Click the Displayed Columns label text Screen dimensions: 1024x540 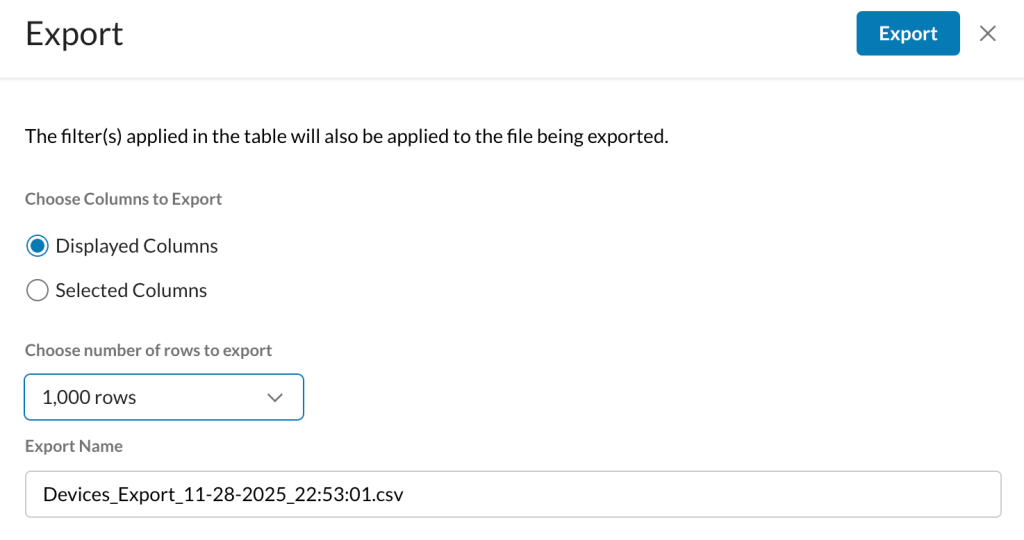pyautogui.click(x=136, y=246)
